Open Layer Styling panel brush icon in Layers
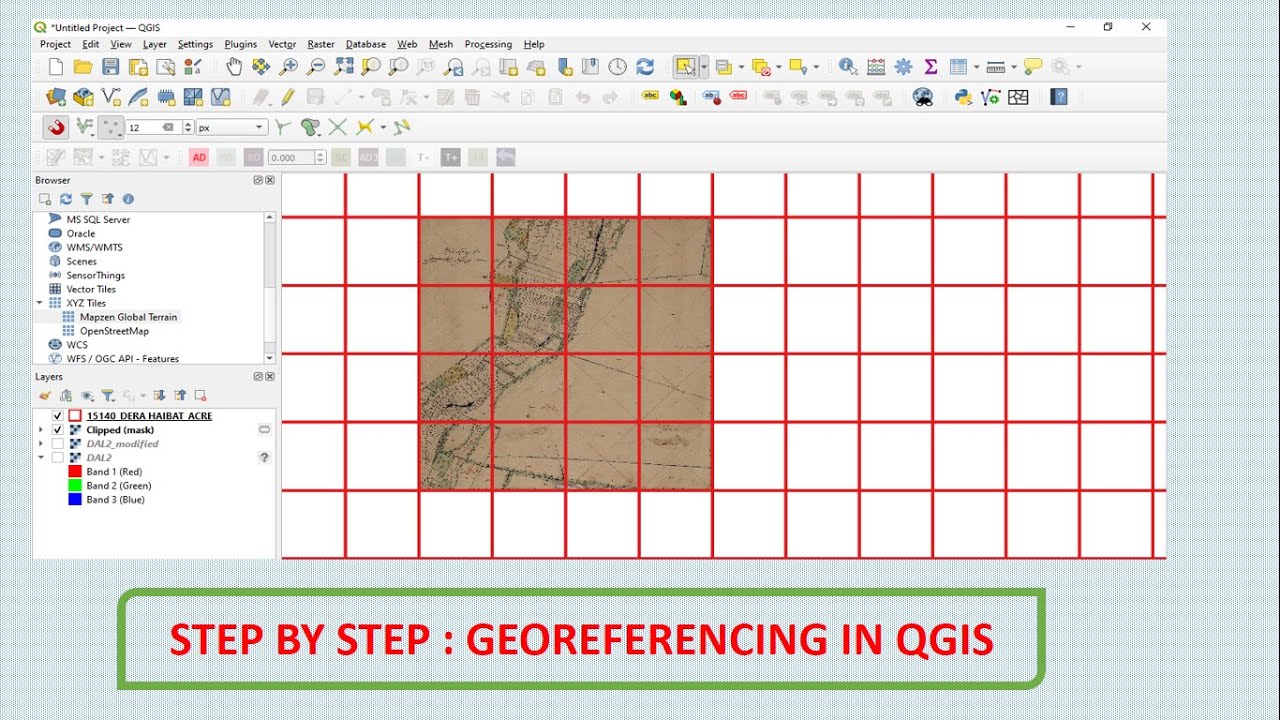This screenshot has width=1280, height=720. coord(45,396)
